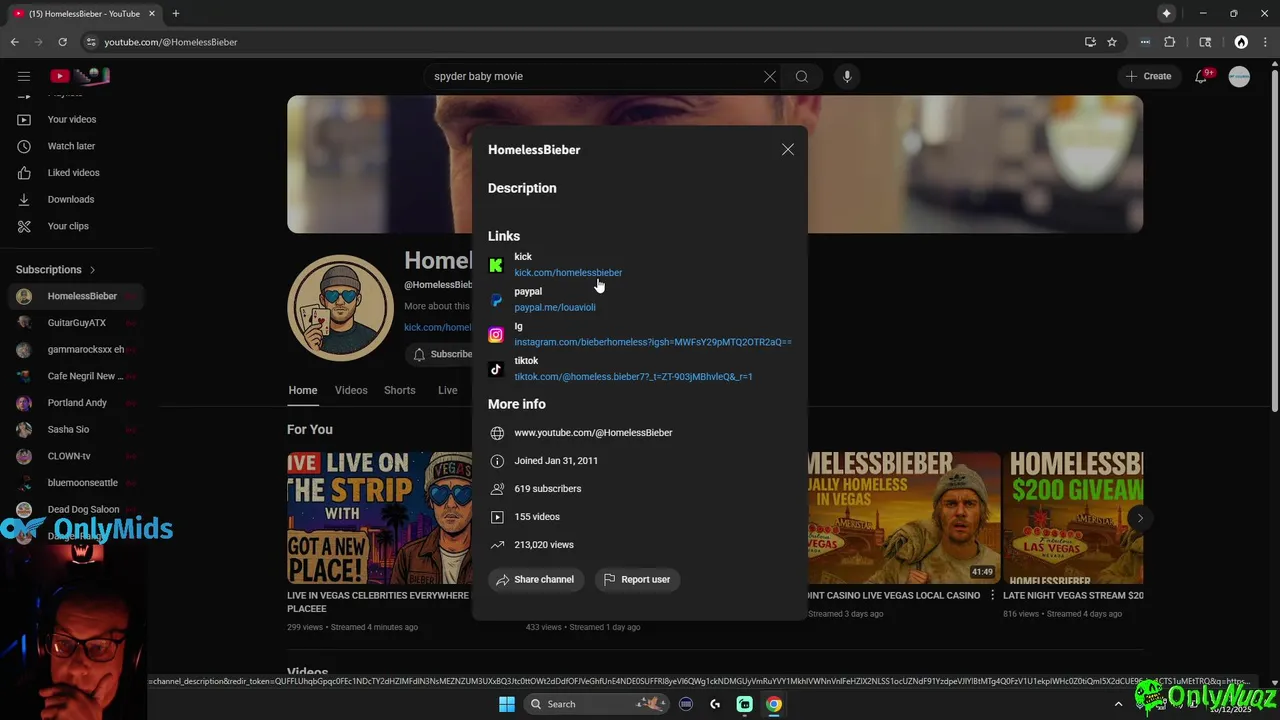Open the paypal.me/louavioli link
This screenshot has width=1280, height=720.
(x=555, y=308)
